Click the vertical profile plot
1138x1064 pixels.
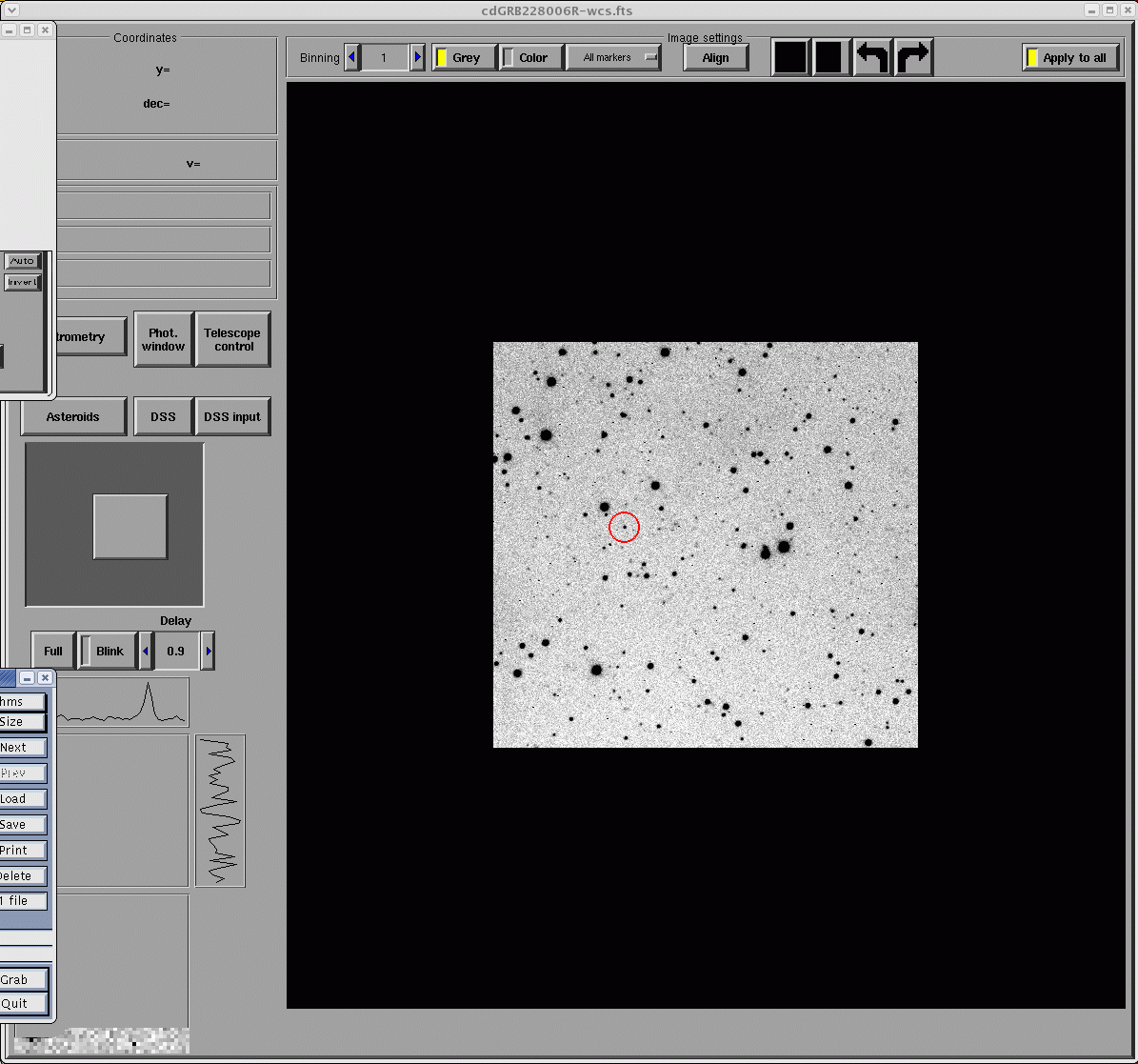pyautogui.click(x=221, y=811)
